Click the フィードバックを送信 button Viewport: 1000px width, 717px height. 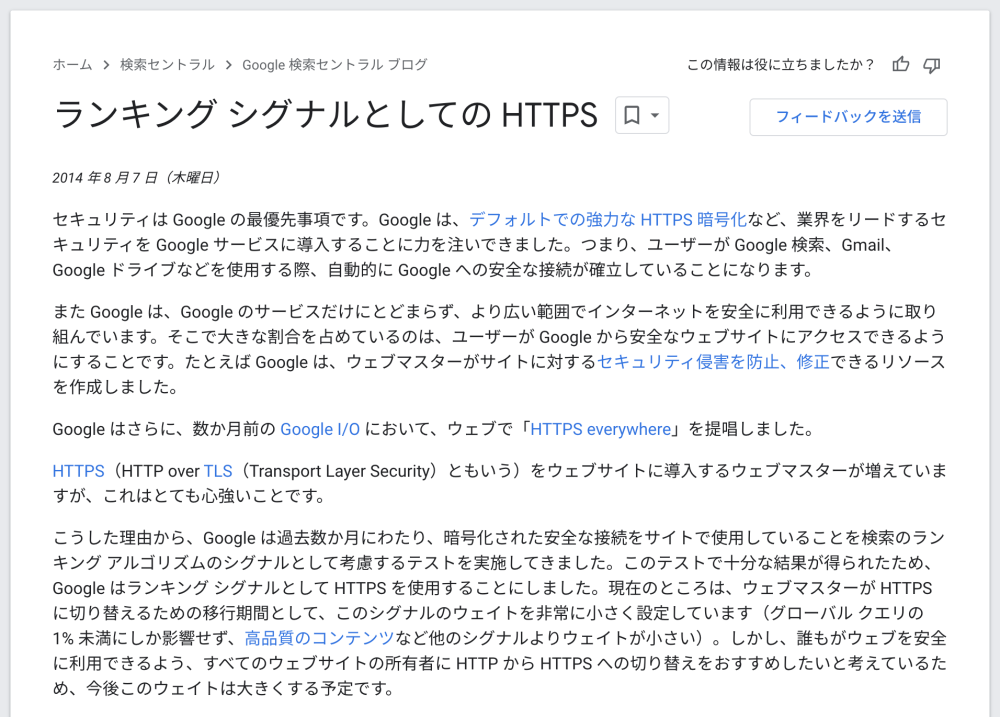tap(848, 117)
